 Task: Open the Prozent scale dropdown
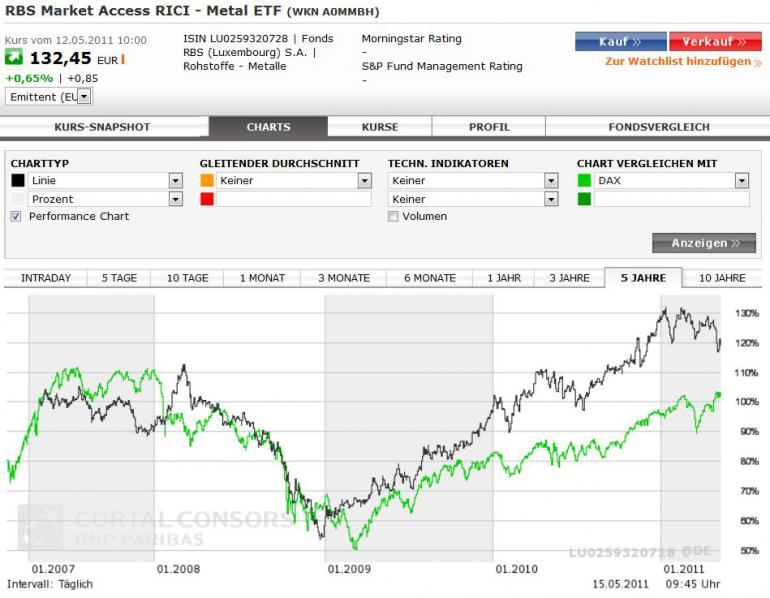(175, 199)
